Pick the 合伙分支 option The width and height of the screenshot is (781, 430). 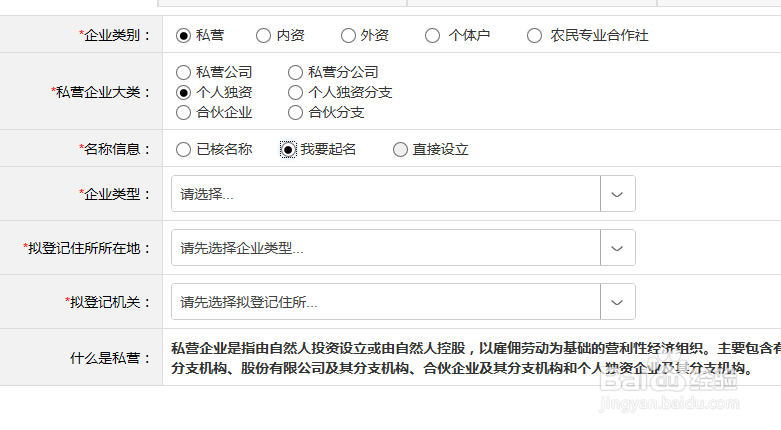click(x=295, y=112)
